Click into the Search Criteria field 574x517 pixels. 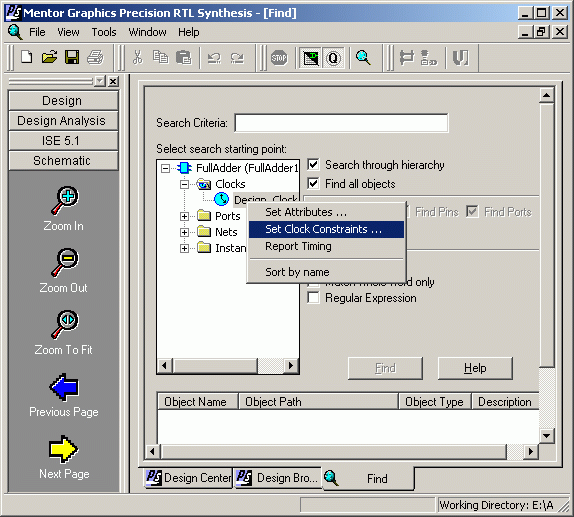341,123
